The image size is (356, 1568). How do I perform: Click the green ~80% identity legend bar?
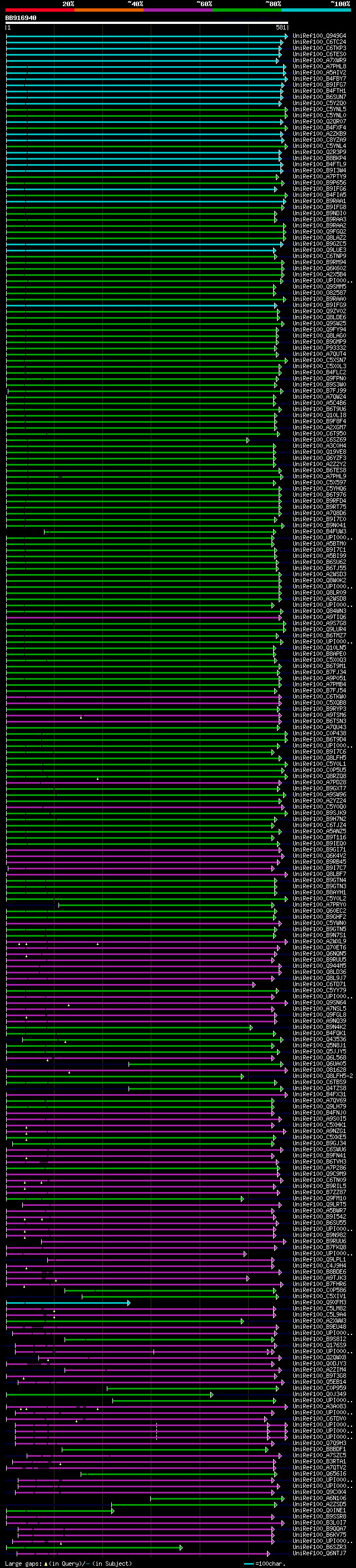point(247,10)
